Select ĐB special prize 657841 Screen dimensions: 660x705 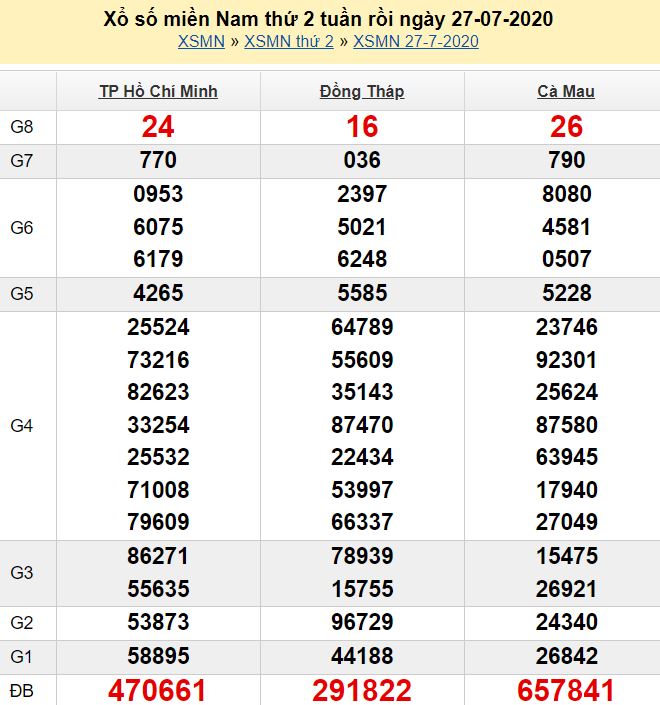566,691
